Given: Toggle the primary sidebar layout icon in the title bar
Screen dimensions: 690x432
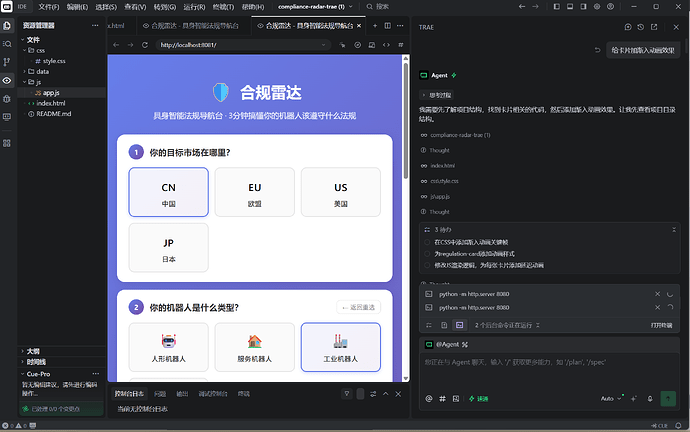Looking at the screenshot, I should pos(557,7).
